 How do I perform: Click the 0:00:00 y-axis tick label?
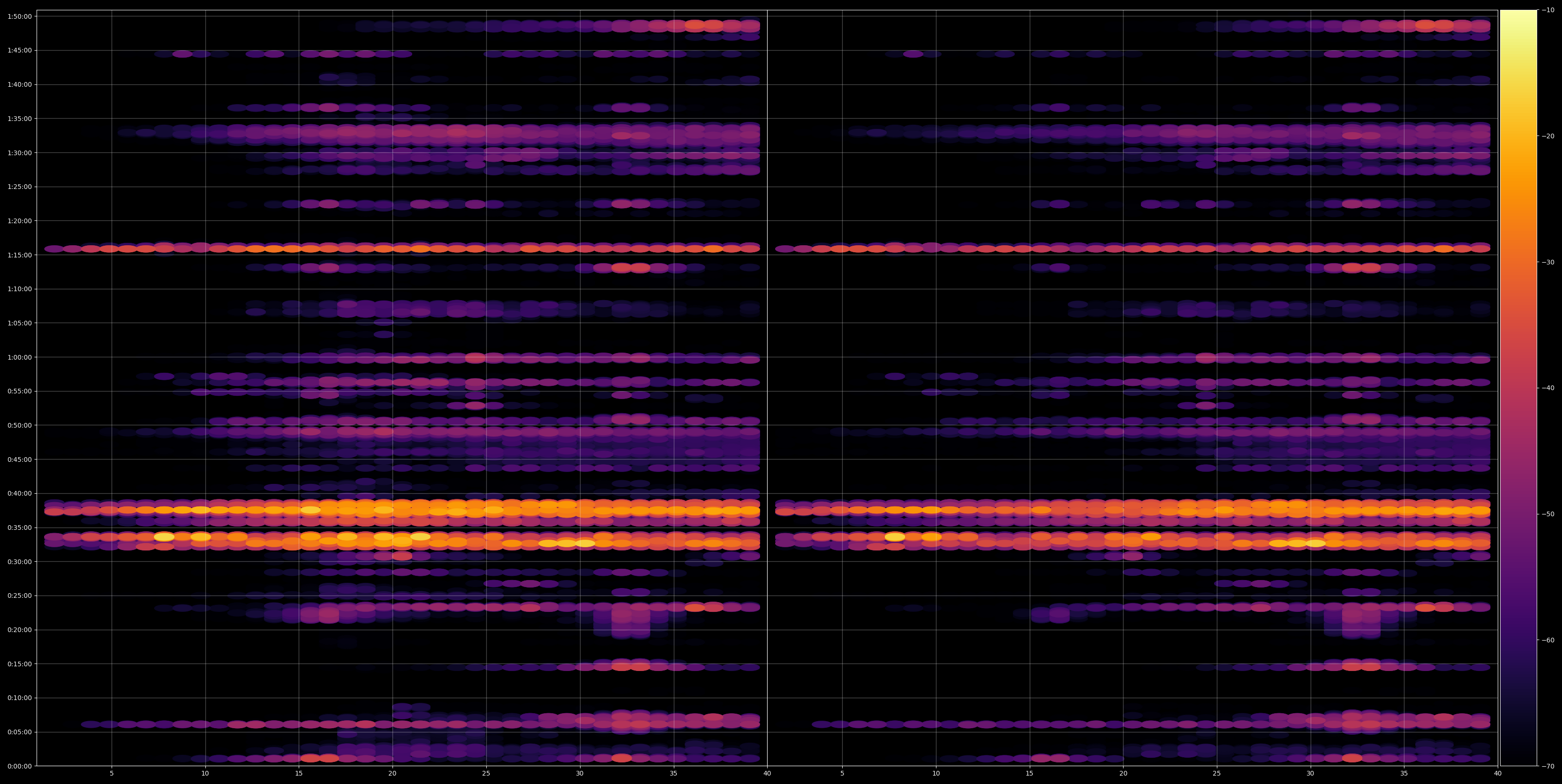pyautogui.click(x=19, y=766)
